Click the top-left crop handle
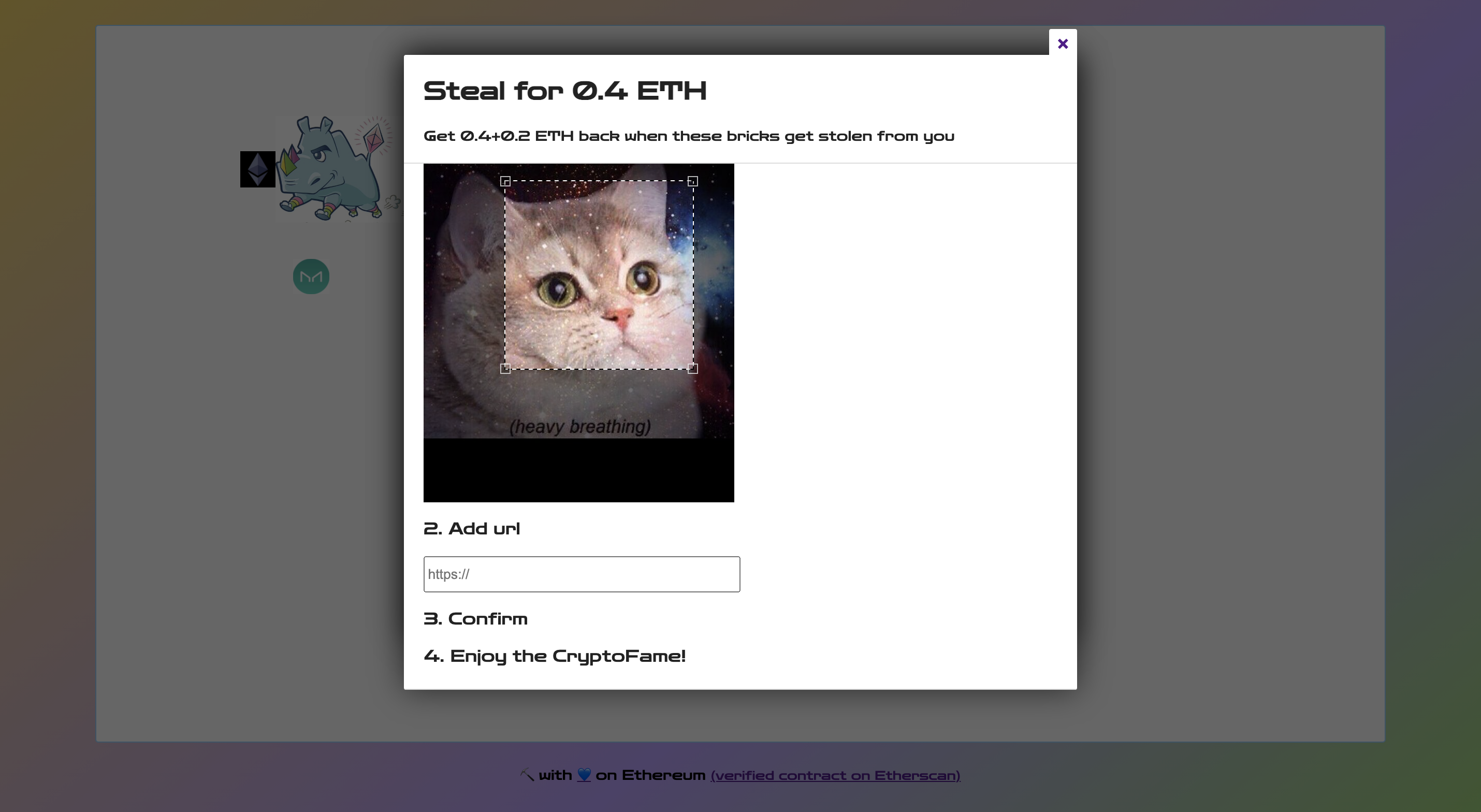This screenshot has width=1481, height=812. (505, 182)
